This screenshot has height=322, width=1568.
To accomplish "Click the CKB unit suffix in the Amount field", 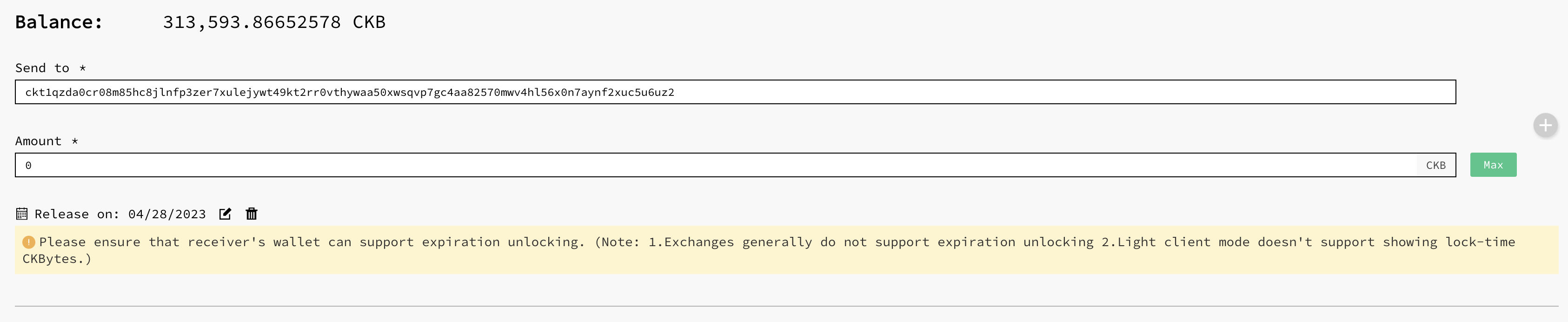I will pos(1436,165).
